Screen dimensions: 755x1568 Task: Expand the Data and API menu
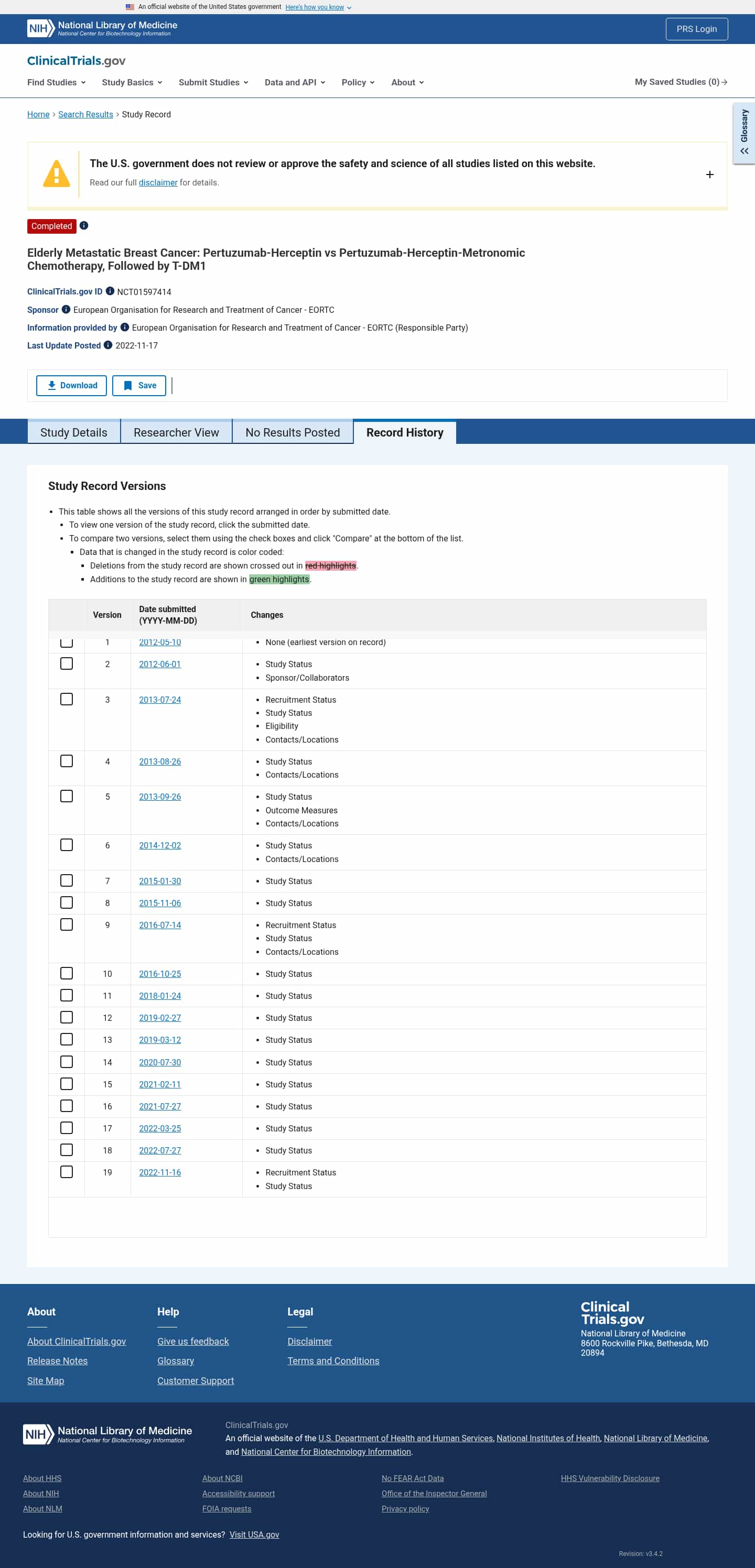[295, 82]
